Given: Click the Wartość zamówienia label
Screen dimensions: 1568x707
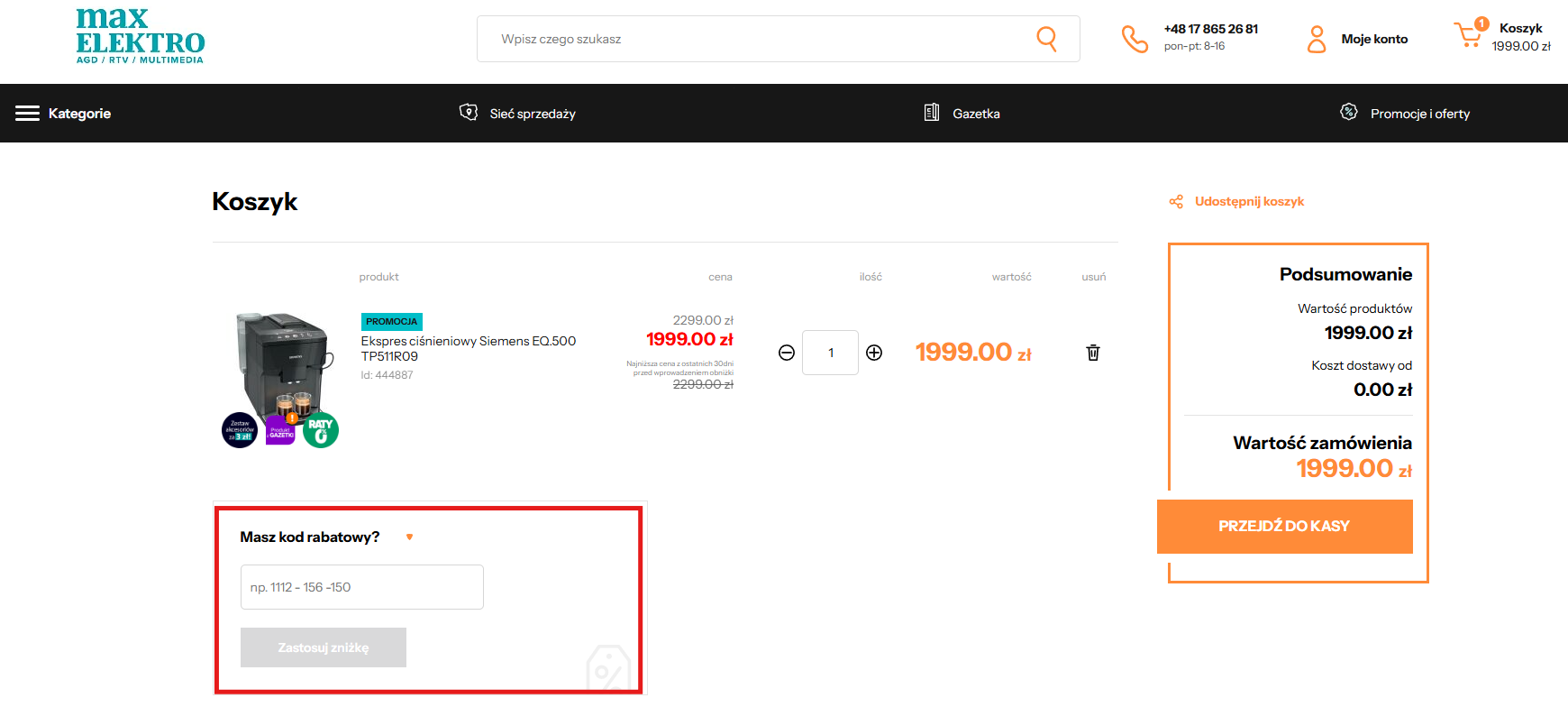Looking at the screenshot, I should click(x=1323, y=443).
